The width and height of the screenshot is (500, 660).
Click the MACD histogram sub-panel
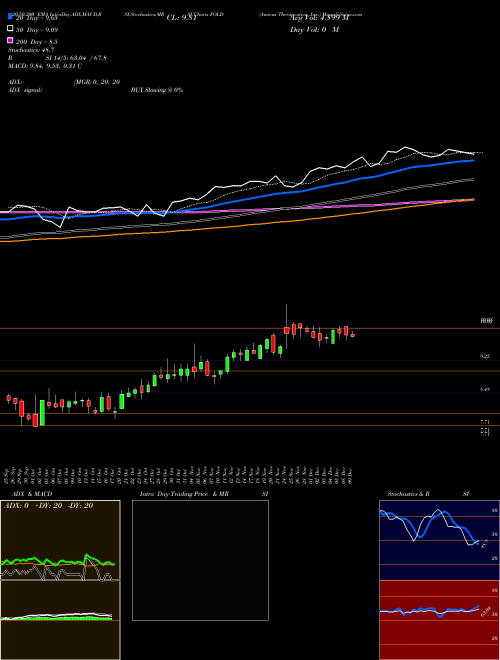point(60,620)
